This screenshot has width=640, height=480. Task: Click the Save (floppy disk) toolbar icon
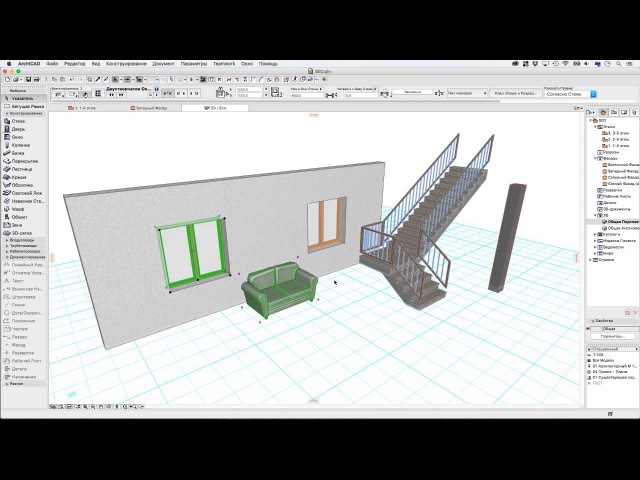coord(29,80)
